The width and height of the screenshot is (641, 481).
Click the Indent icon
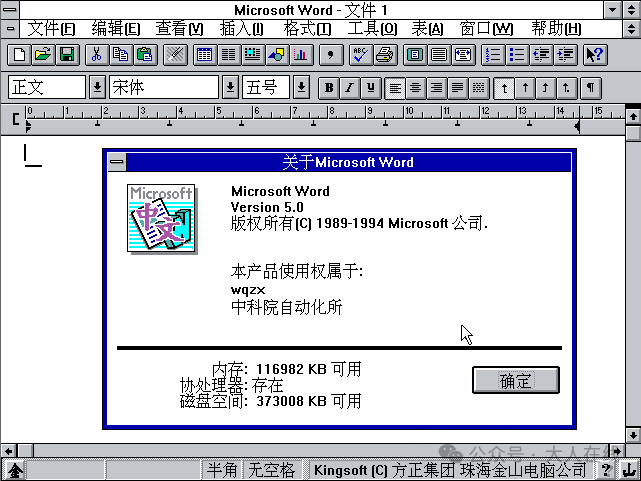coord(565,55)
